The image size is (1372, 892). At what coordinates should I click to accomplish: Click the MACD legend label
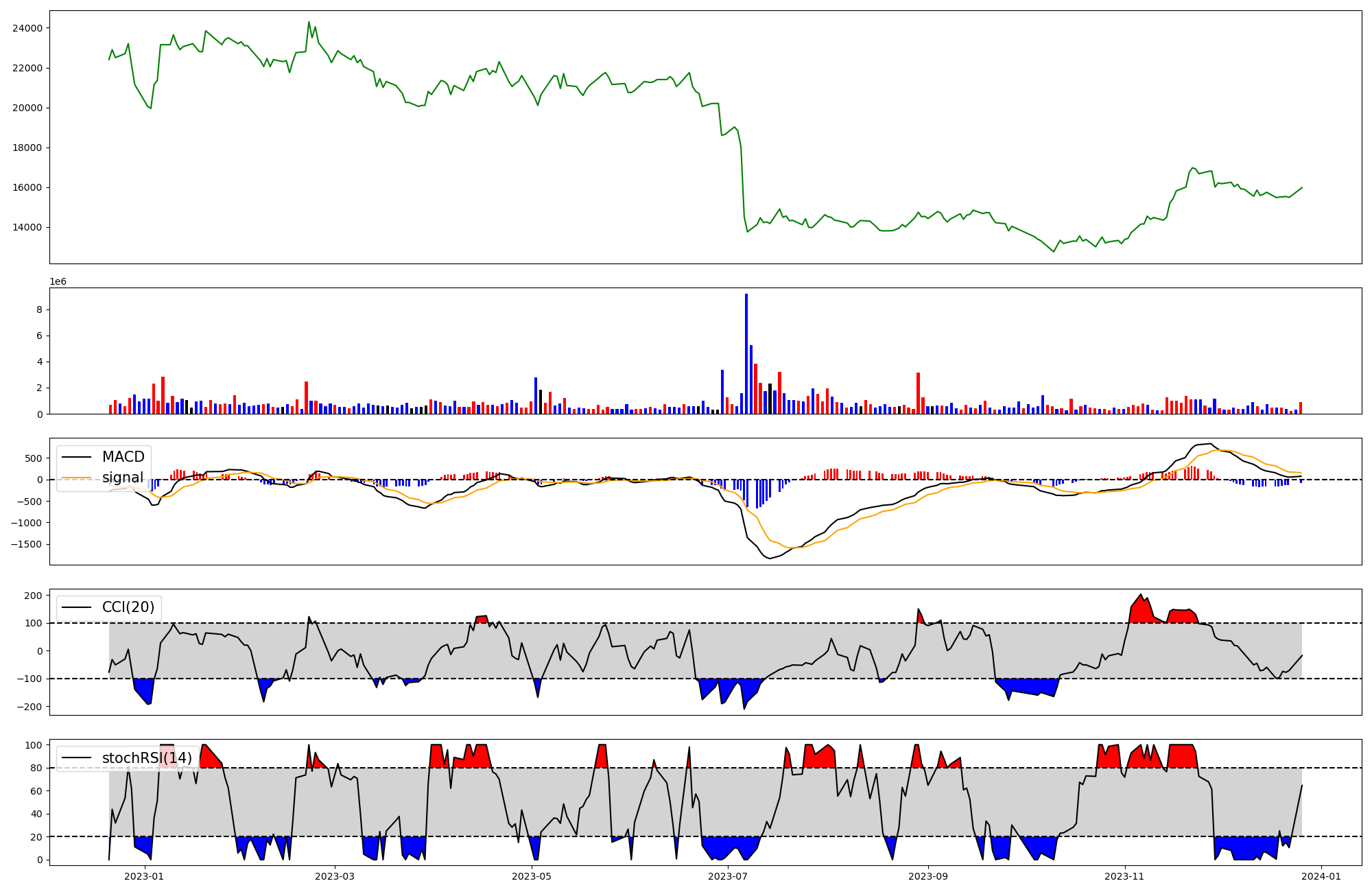[x=123, y=457]
